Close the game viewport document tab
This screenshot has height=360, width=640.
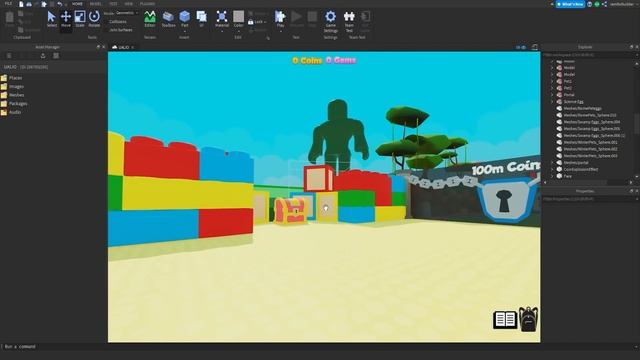coord(133,47)
